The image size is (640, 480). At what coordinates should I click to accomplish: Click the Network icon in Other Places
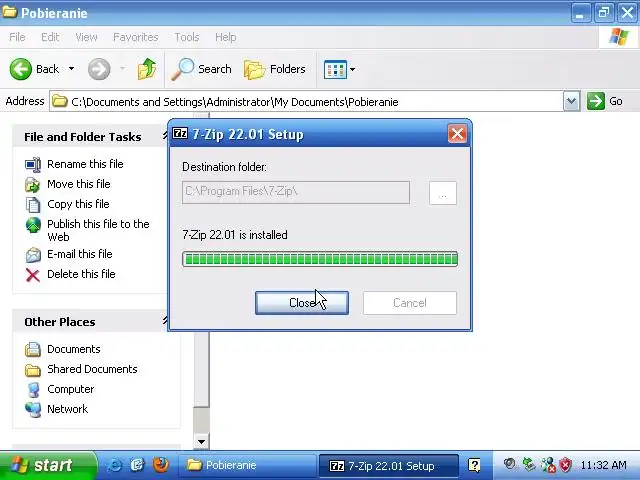pyautogui.click(x=33, y=410)
